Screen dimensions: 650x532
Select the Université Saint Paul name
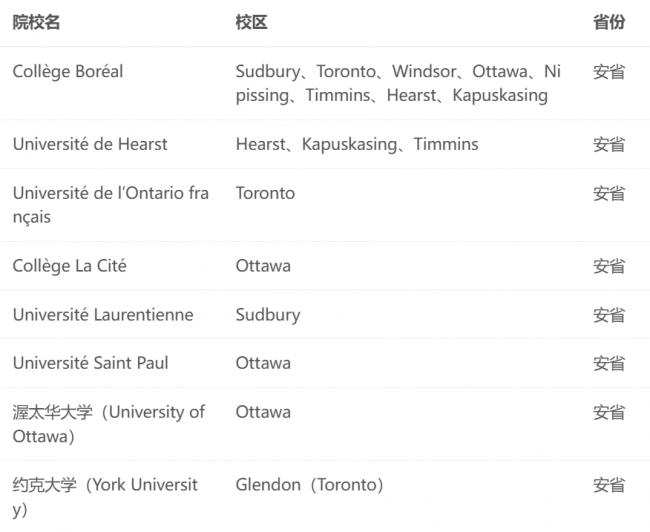point(90,363)
